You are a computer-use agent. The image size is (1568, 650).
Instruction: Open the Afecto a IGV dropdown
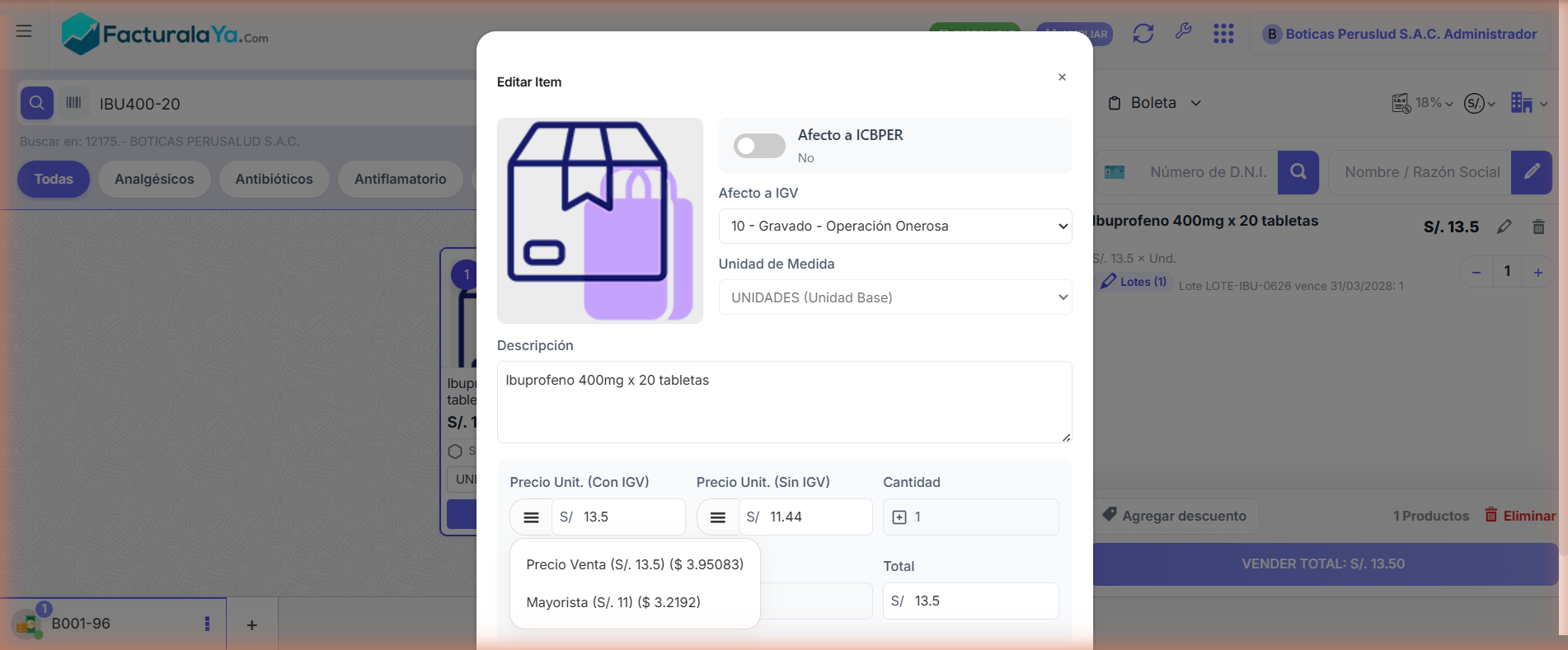click(x=895, y=226)
